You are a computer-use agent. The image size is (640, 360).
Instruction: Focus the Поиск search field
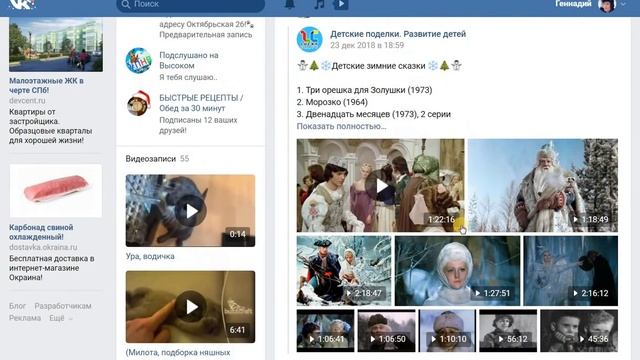point(191,5)
